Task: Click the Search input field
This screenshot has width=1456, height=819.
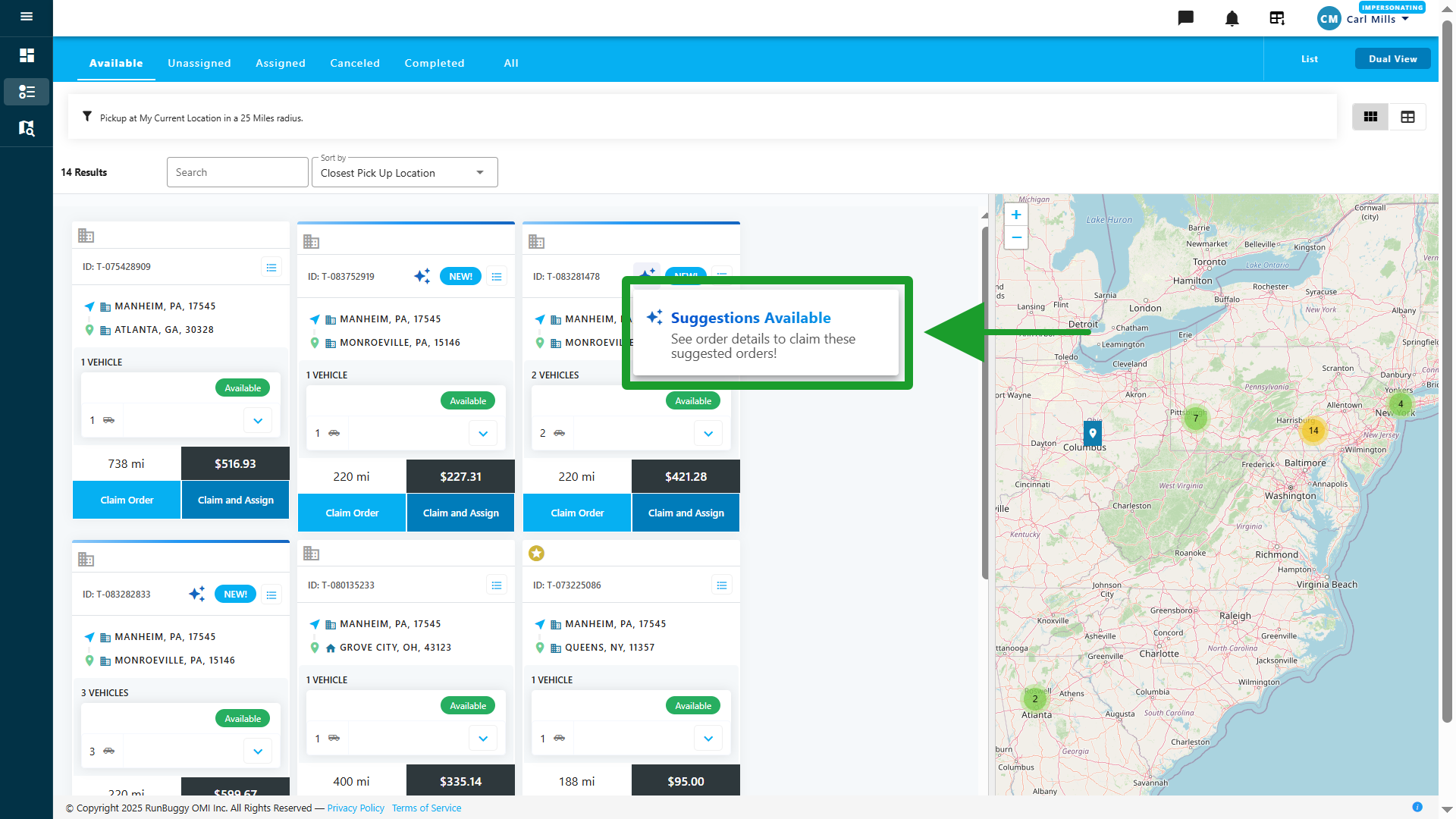Action: pos(237,172)
